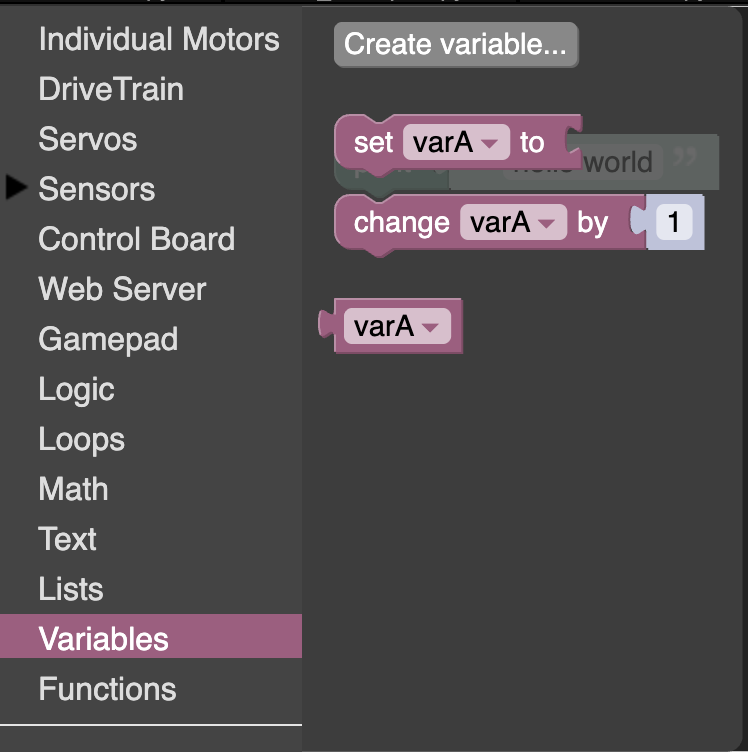748x752 pixels.
Task: Select the Servos category
Action: pos(88,139)
